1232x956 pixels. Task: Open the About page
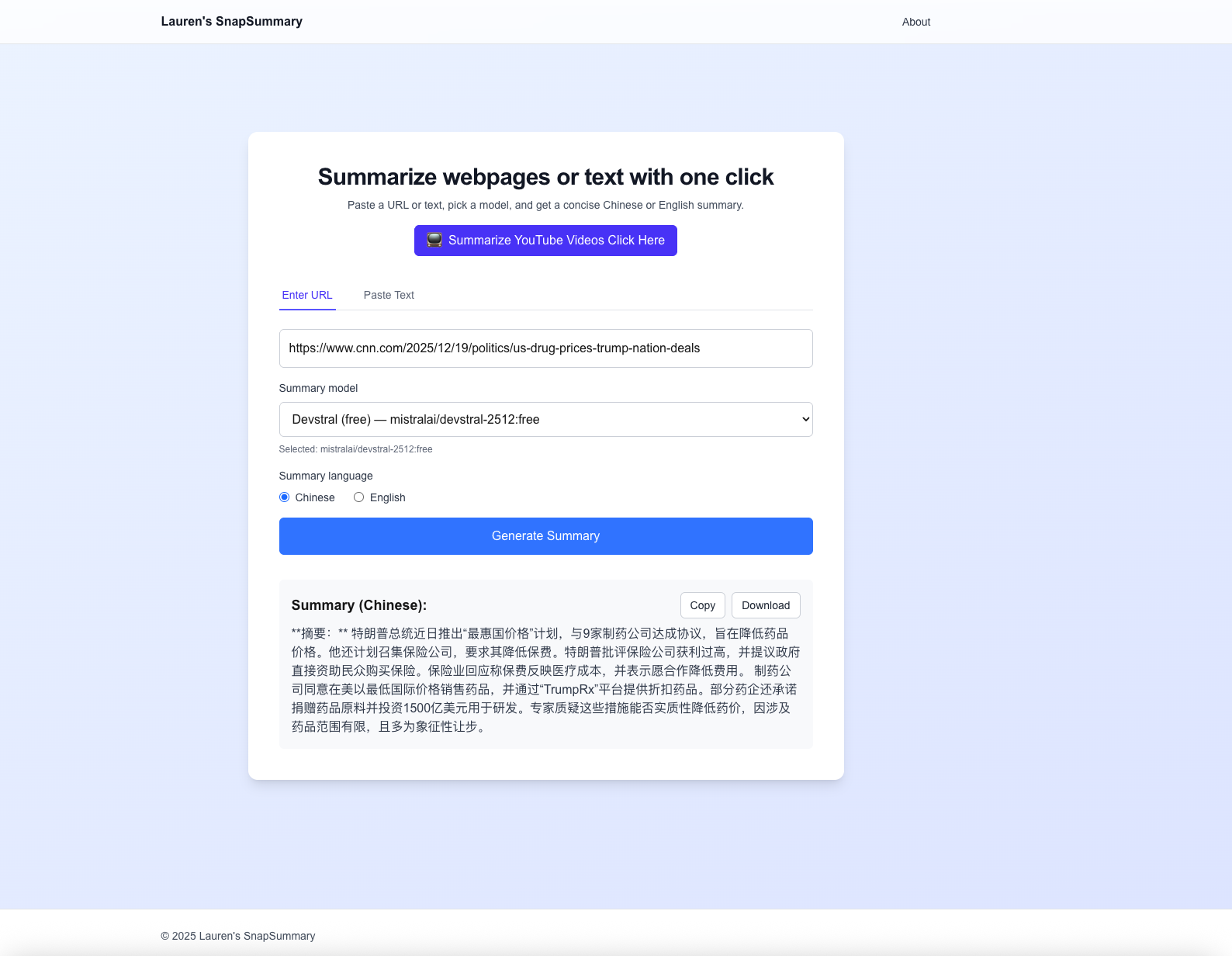pos(915,22)
